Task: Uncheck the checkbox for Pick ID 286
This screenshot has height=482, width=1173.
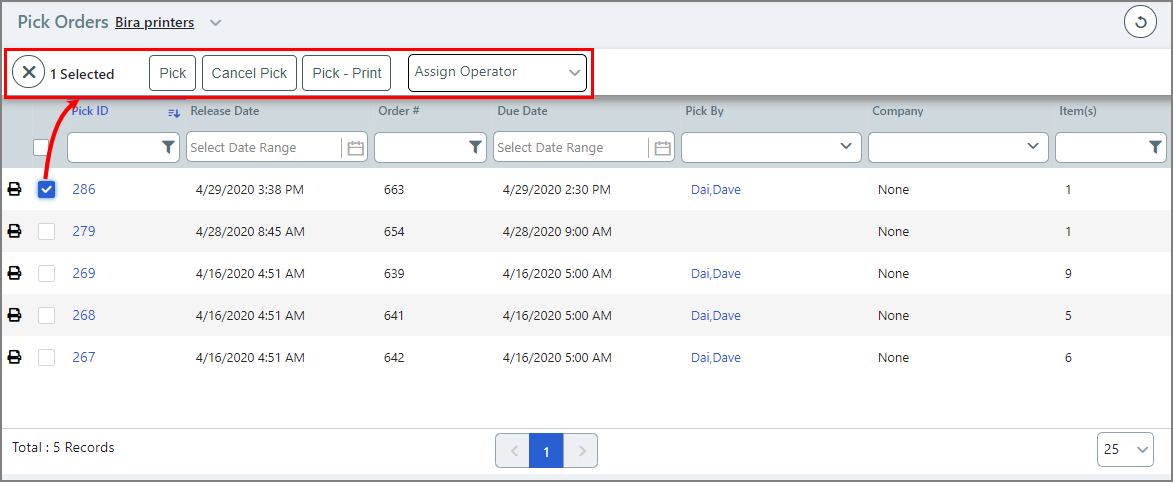Action: coord(46,189)
